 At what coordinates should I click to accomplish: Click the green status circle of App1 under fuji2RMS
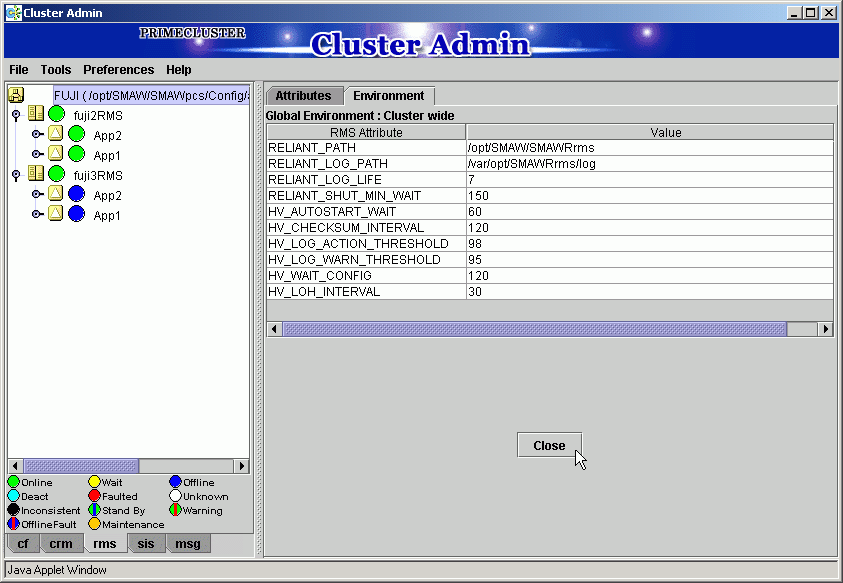tap(77, 154)
